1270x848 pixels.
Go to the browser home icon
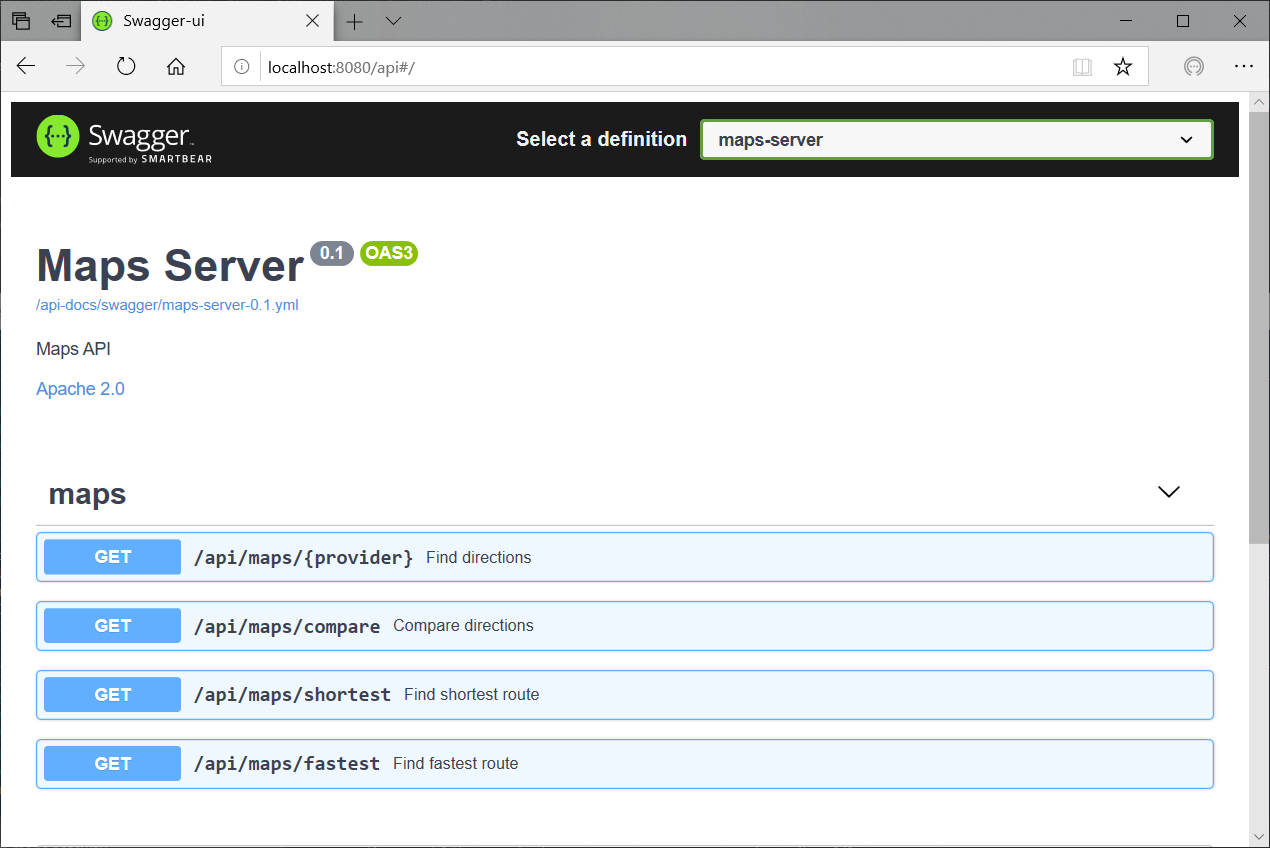point(176,66)
